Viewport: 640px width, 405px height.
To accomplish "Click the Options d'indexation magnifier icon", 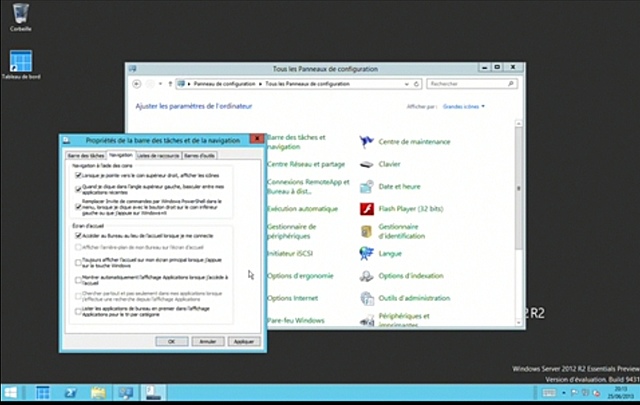I will (366, 276).
